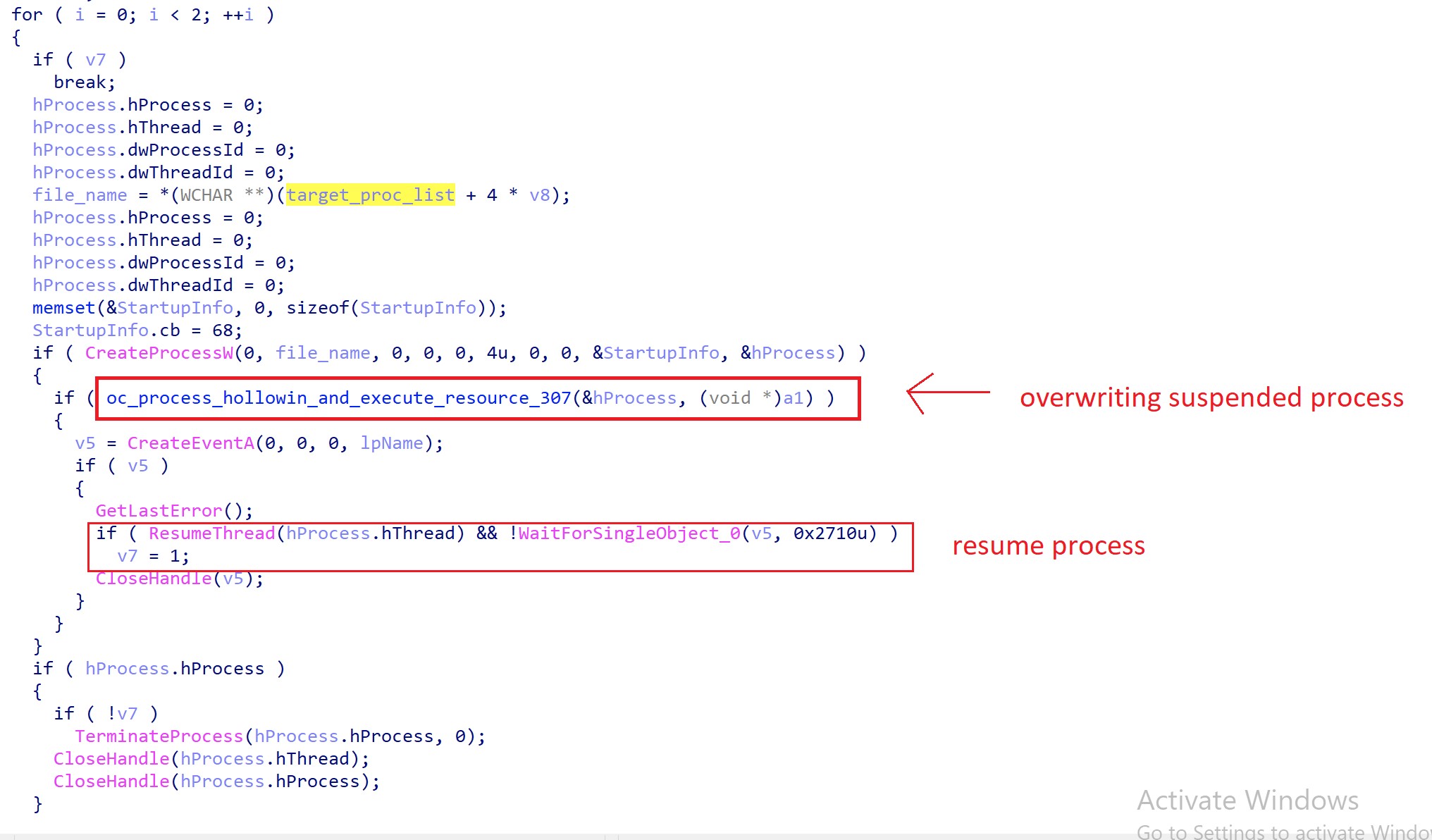The height and width of the screenshot is (840, 1432).
Task: Click the horizontal scrollbar at bottom
Action: tap(310, 836)
